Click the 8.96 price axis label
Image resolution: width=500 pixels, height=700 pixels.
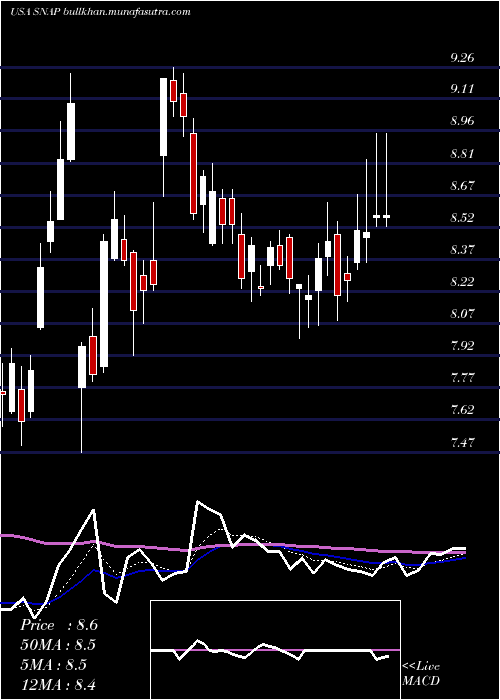coord(462,121)
